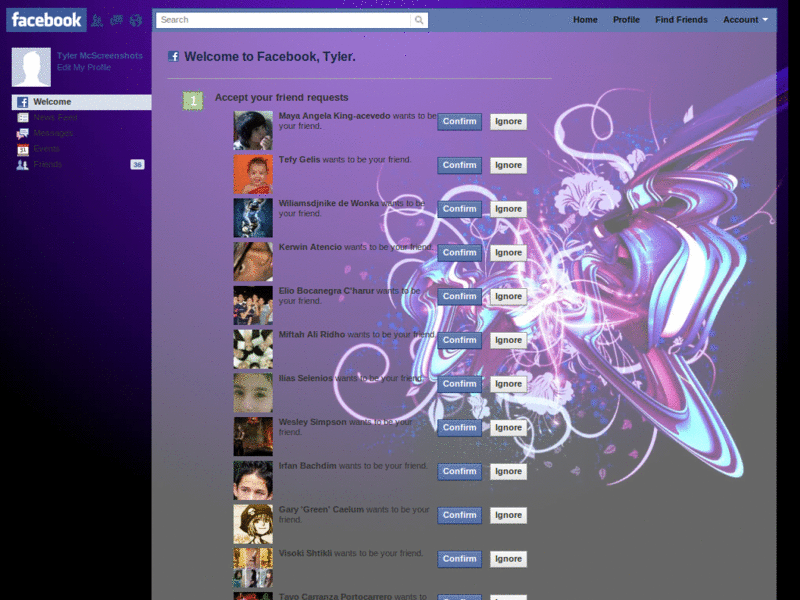Open Miftah Ali Ridho's profile photo
800x600 pixels.
pos(253,349)
